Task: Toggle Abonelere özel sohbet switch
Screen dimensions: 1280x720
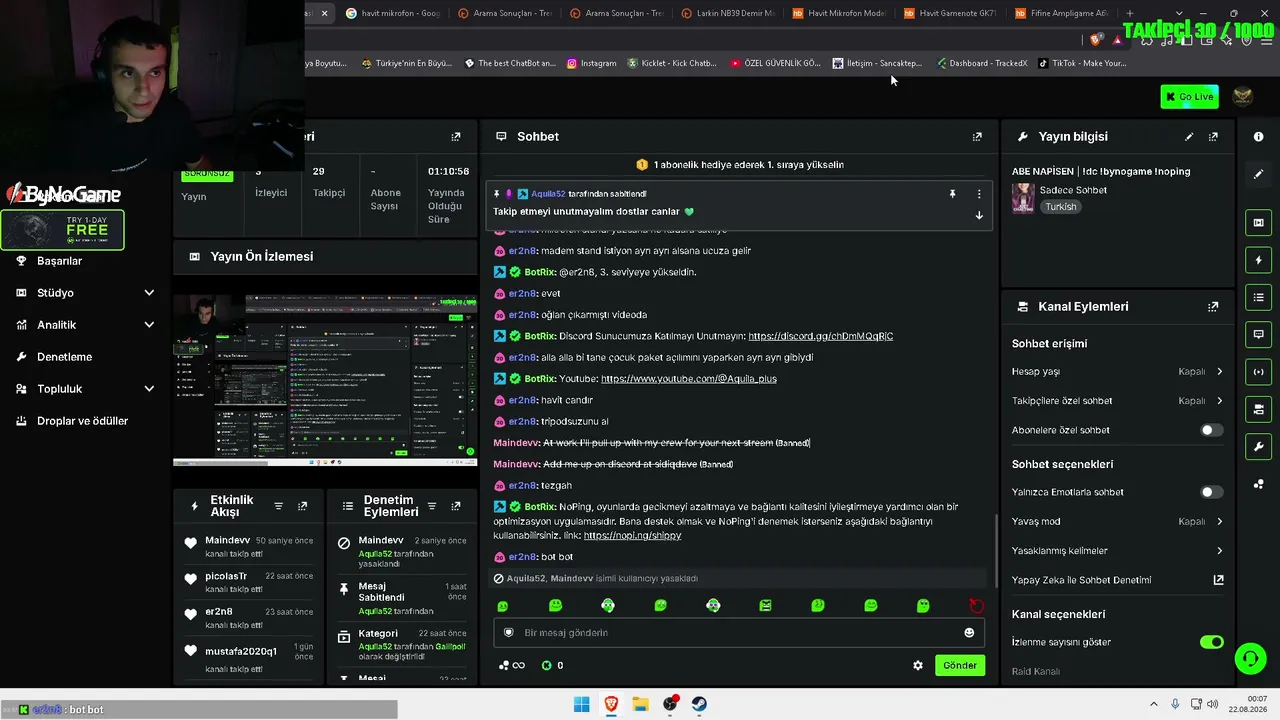Action: coord(1211,431)
